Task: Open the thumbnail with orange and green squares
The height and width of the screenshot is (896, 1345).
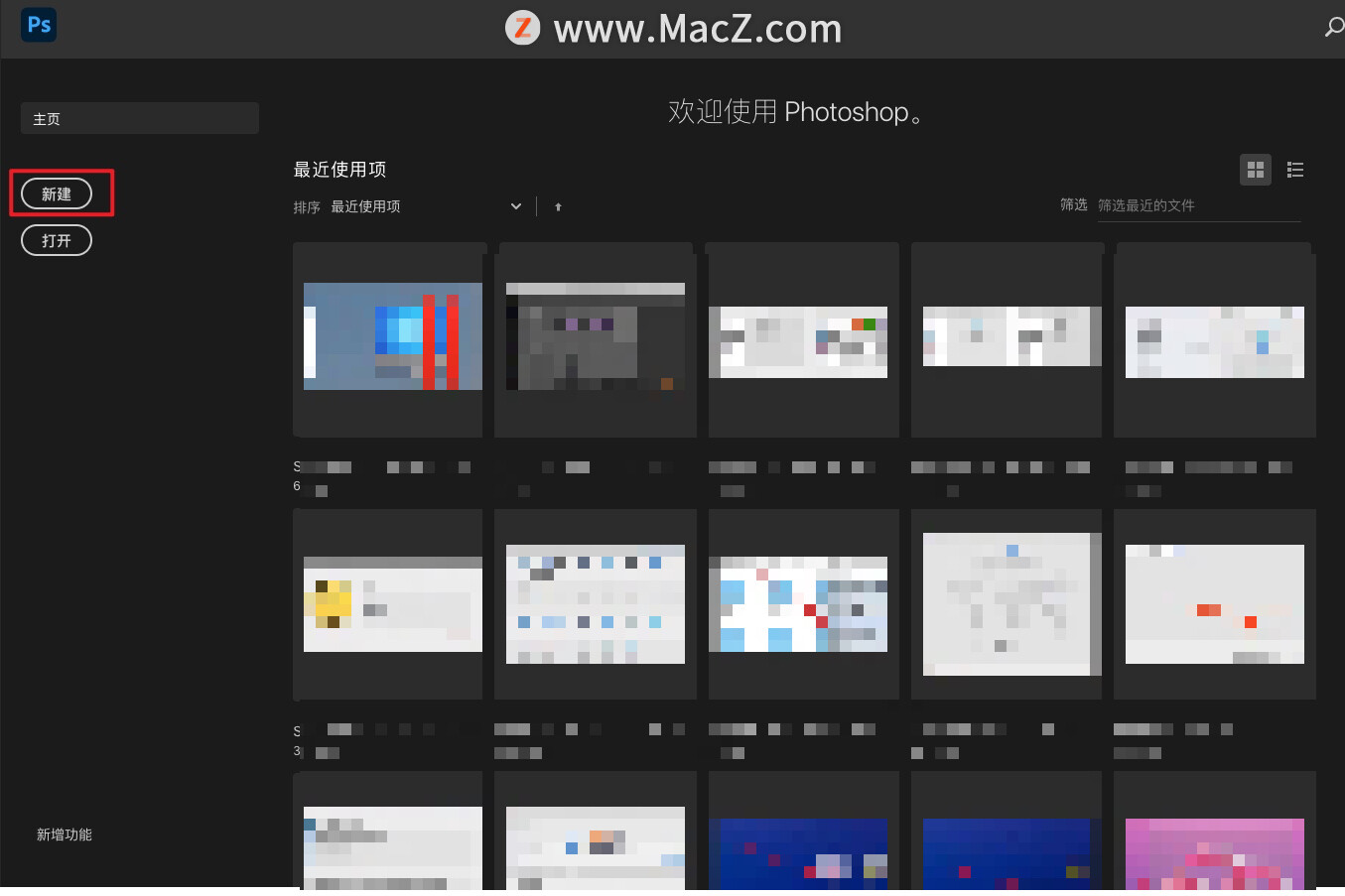Action: pyautogui.click(x=798, y=342)
